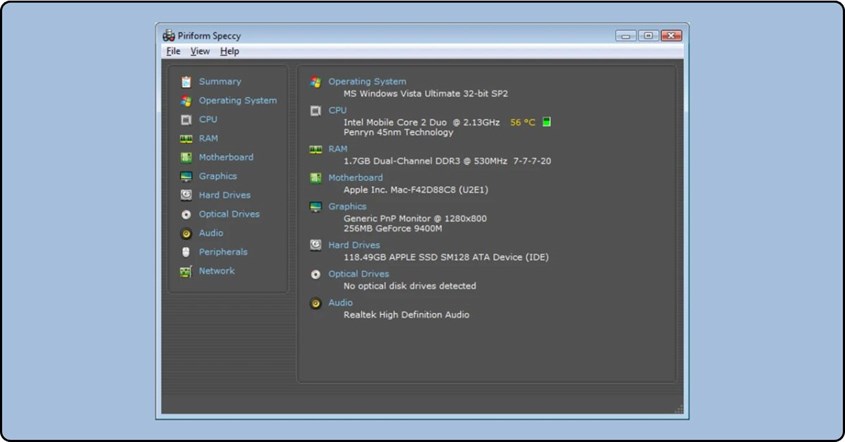The height and width of the screenshot is (442, 845).
Task: Click 'Realtek High Definition Audio' text
Action: click(406, 315)
